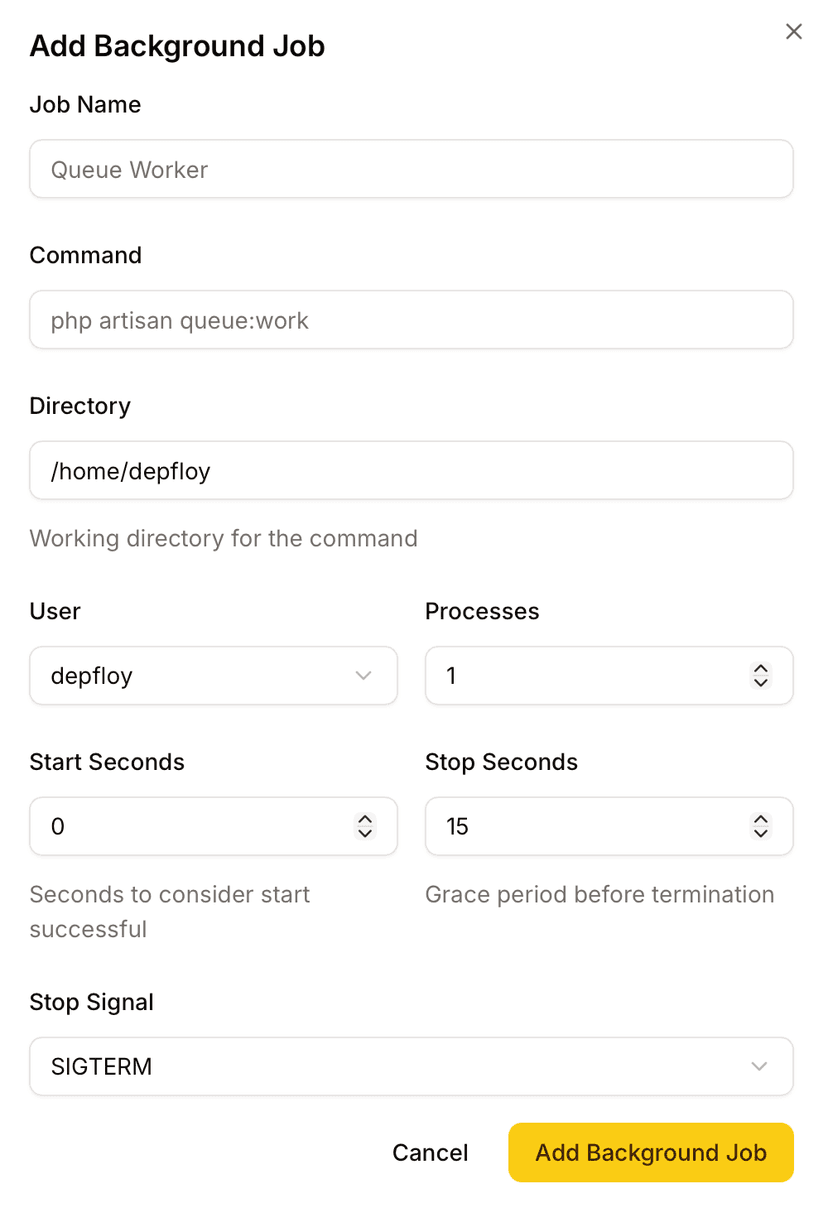Image resolution: width=828 pixels, height=1217 pixels.
Task: Click the Processes value field
Action: pos(580,676)
